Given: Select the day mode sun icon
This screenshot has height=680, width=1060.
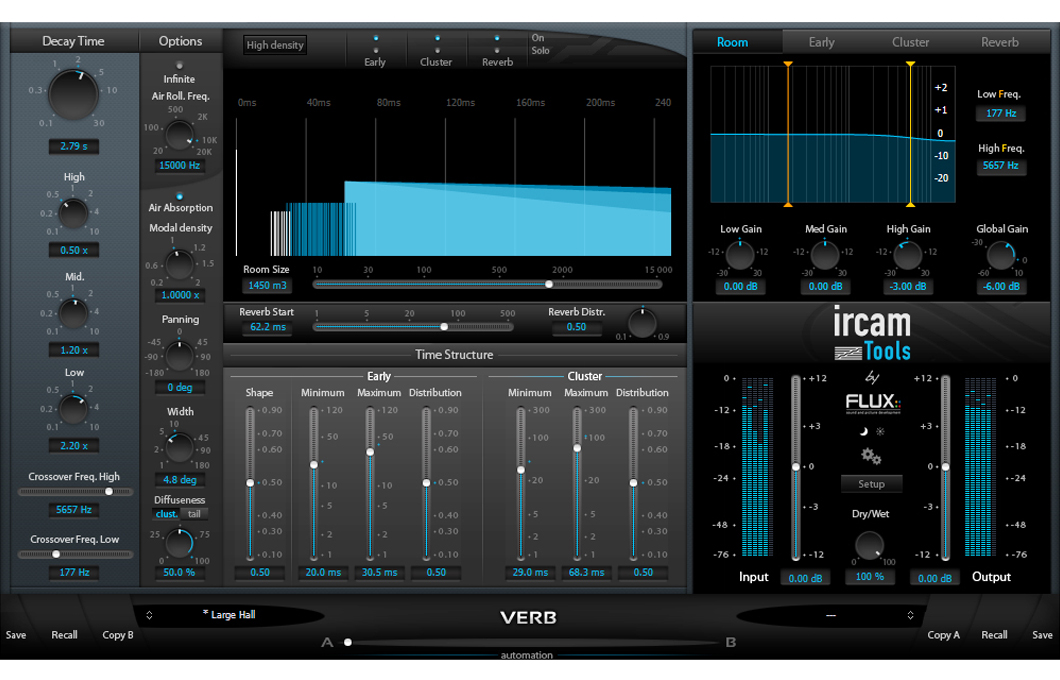Looking at the screenshot, I should point(879,431).
